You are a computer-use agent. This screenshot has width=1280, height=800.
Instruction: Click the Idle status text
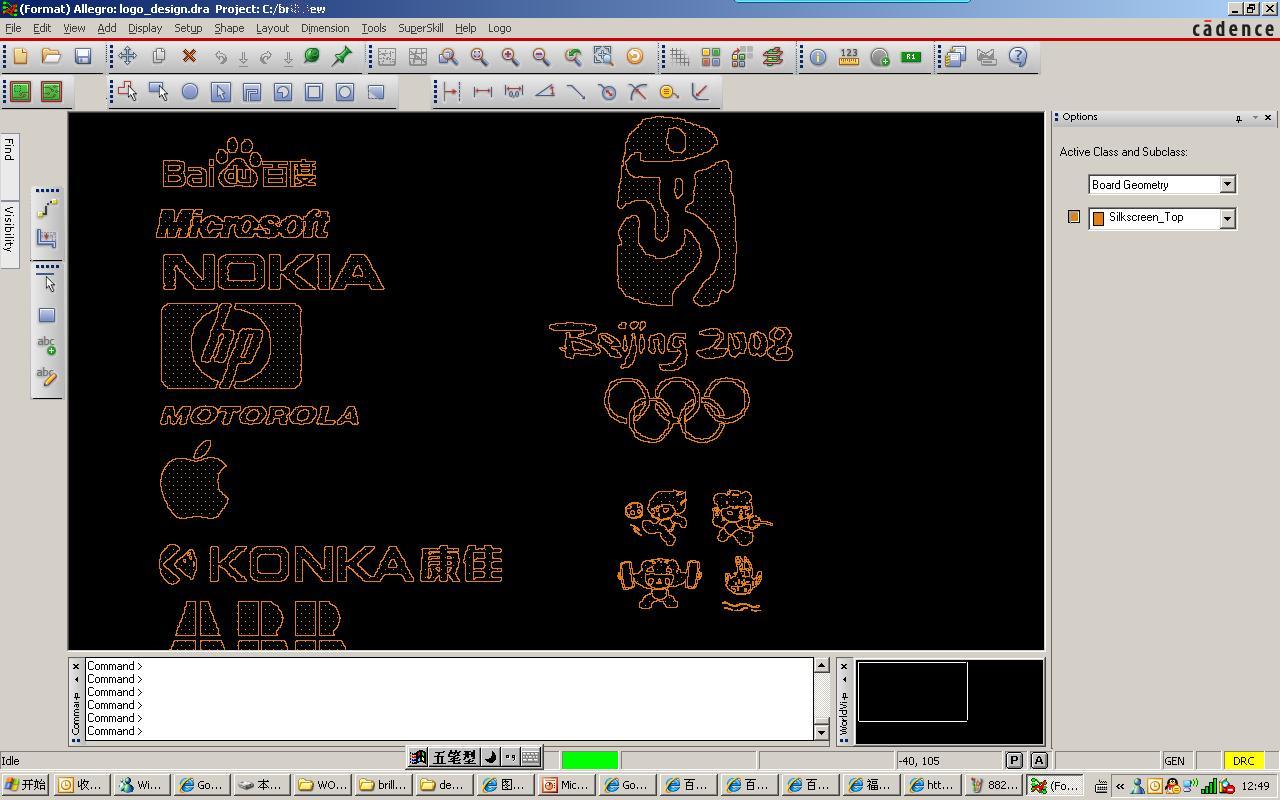click(x=11, y=761)
